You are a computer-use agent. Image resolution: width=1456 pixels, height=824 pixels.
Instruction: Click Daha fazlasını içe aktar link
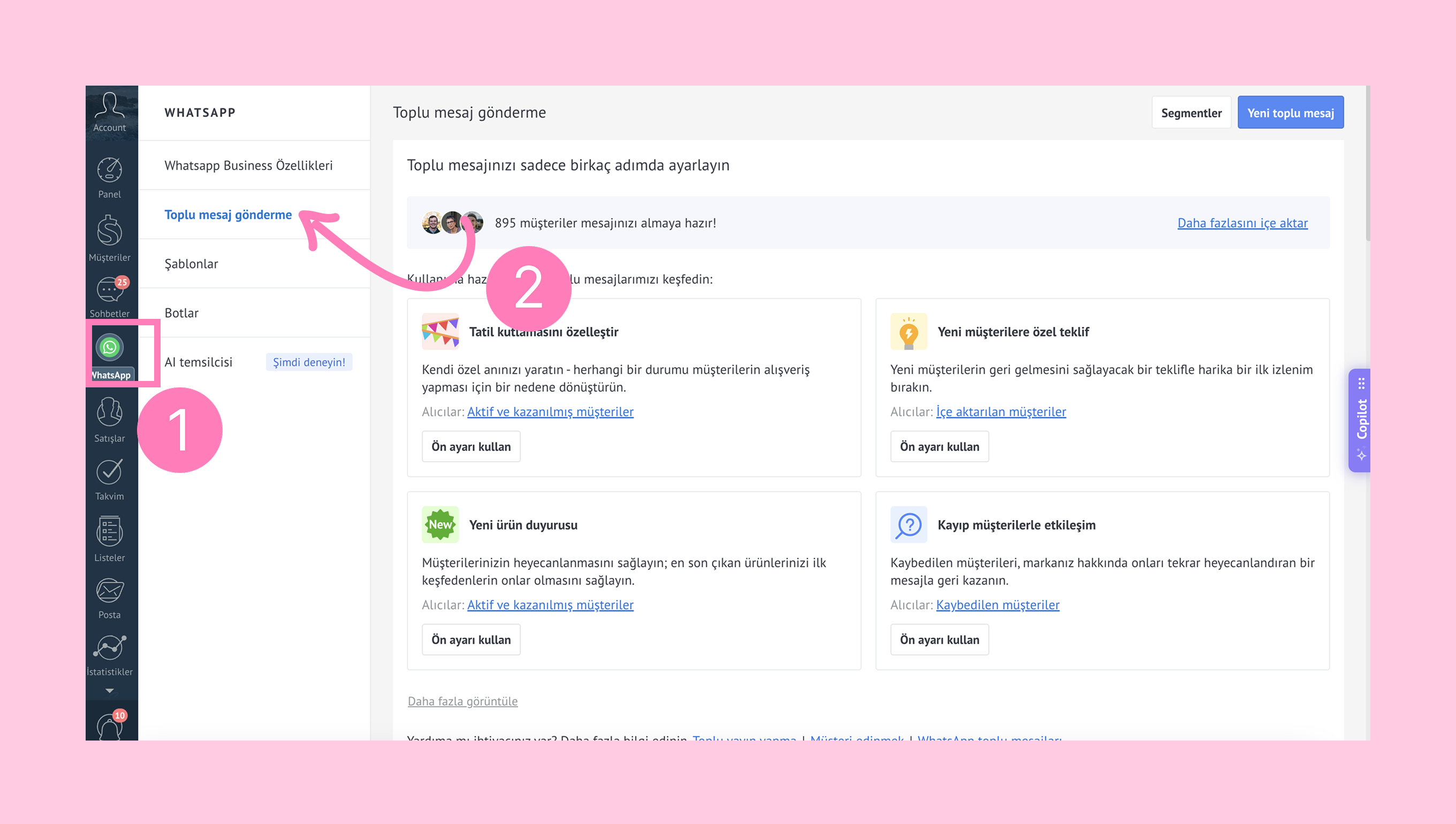[1242, 223]
